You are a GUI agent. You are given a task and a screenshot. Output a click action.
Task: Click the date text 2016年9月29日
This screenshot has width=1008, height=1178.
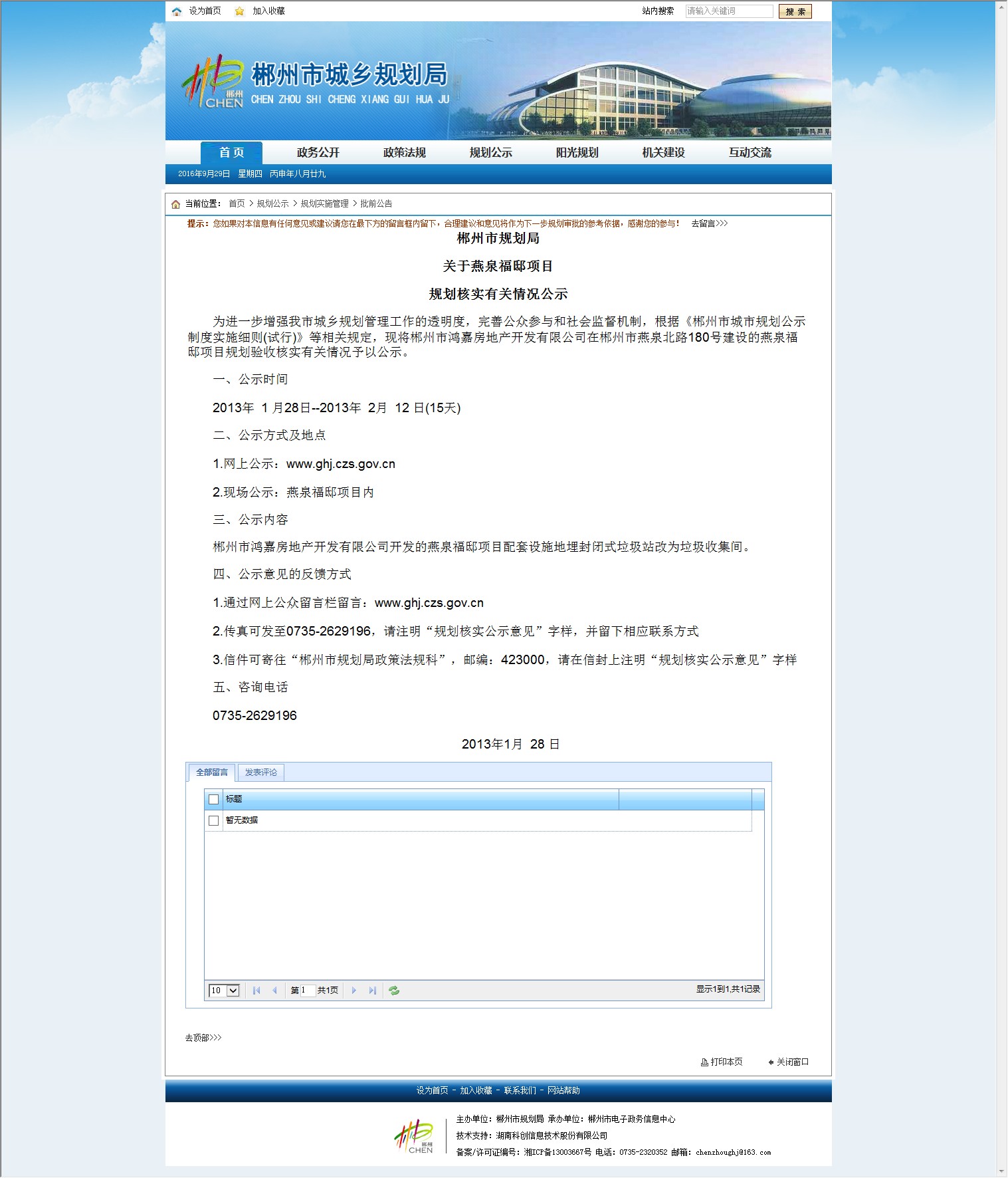[204, 174]
